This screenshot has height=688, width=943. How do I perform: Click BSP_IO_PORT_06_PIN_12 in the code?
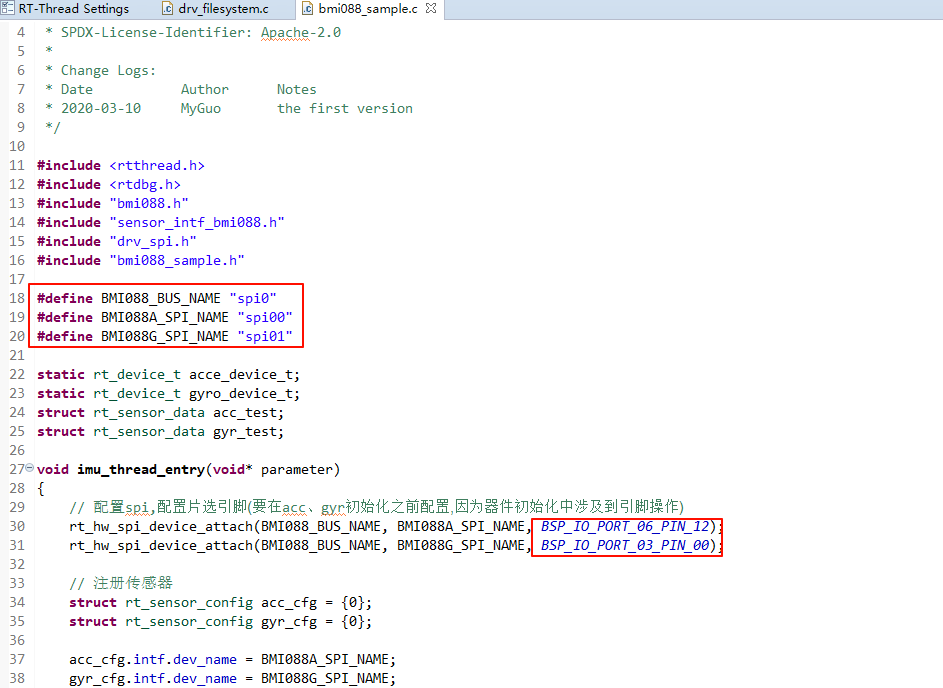(x=625, y=526)
